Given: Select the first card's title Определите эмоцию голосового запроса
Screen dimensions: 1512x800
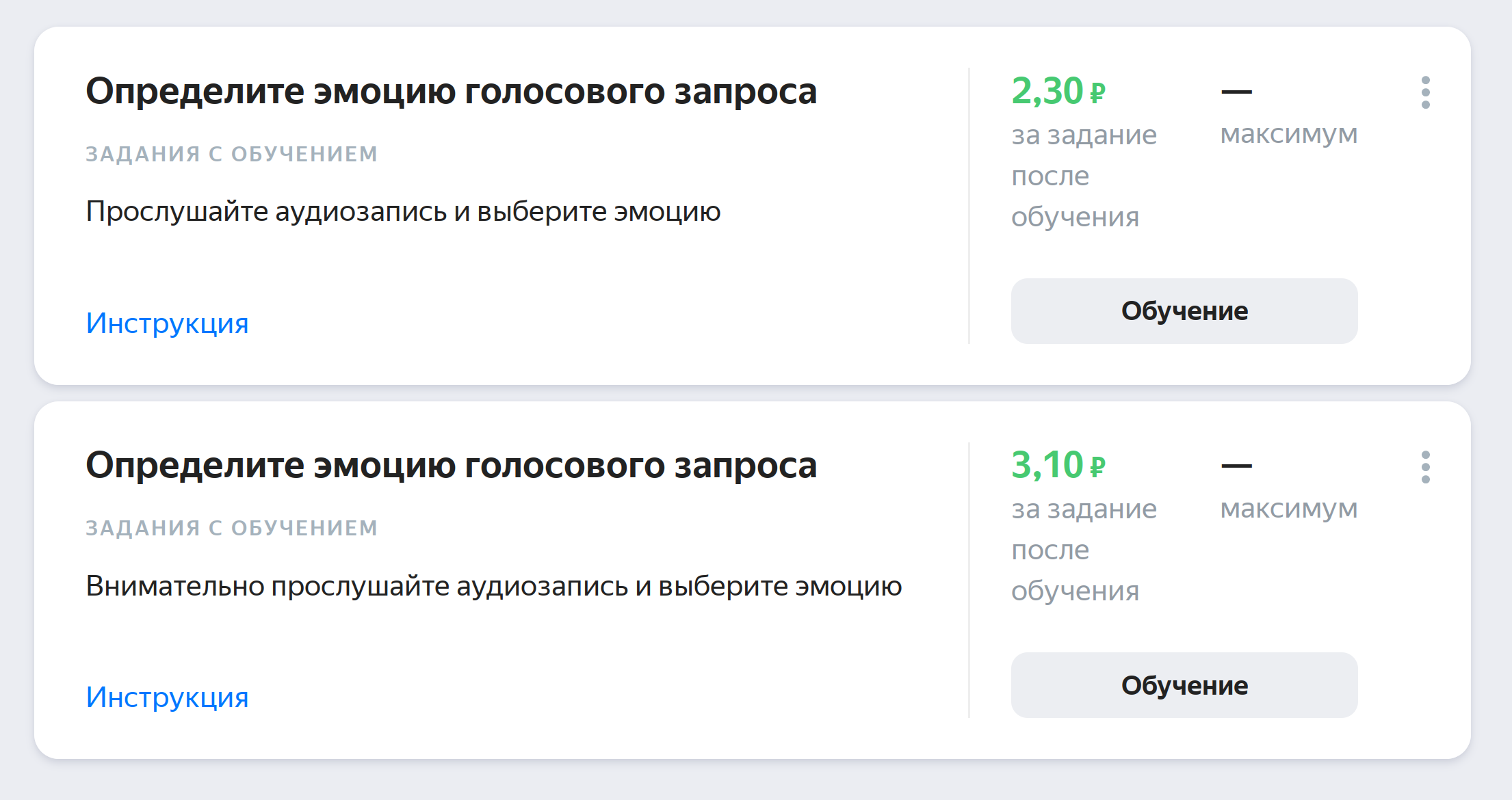Looking at the screenshot, I should tap(451, 91).
